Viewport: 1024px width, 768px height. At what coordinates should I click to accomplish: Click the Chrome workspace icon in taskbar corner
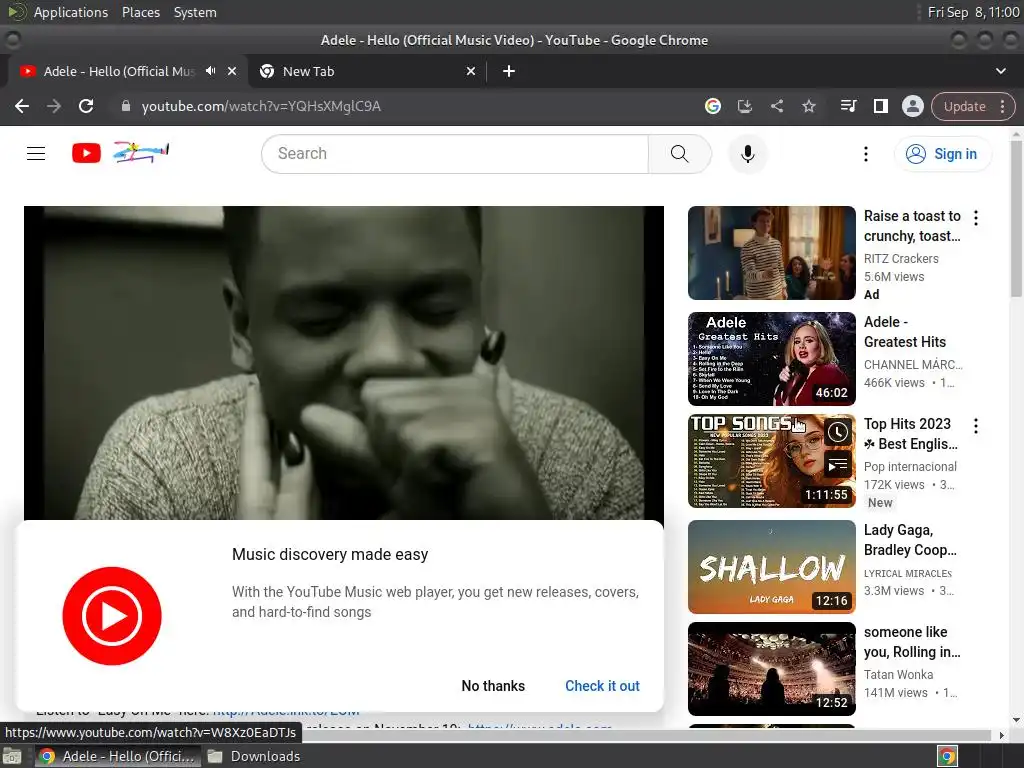coord(947,756)
